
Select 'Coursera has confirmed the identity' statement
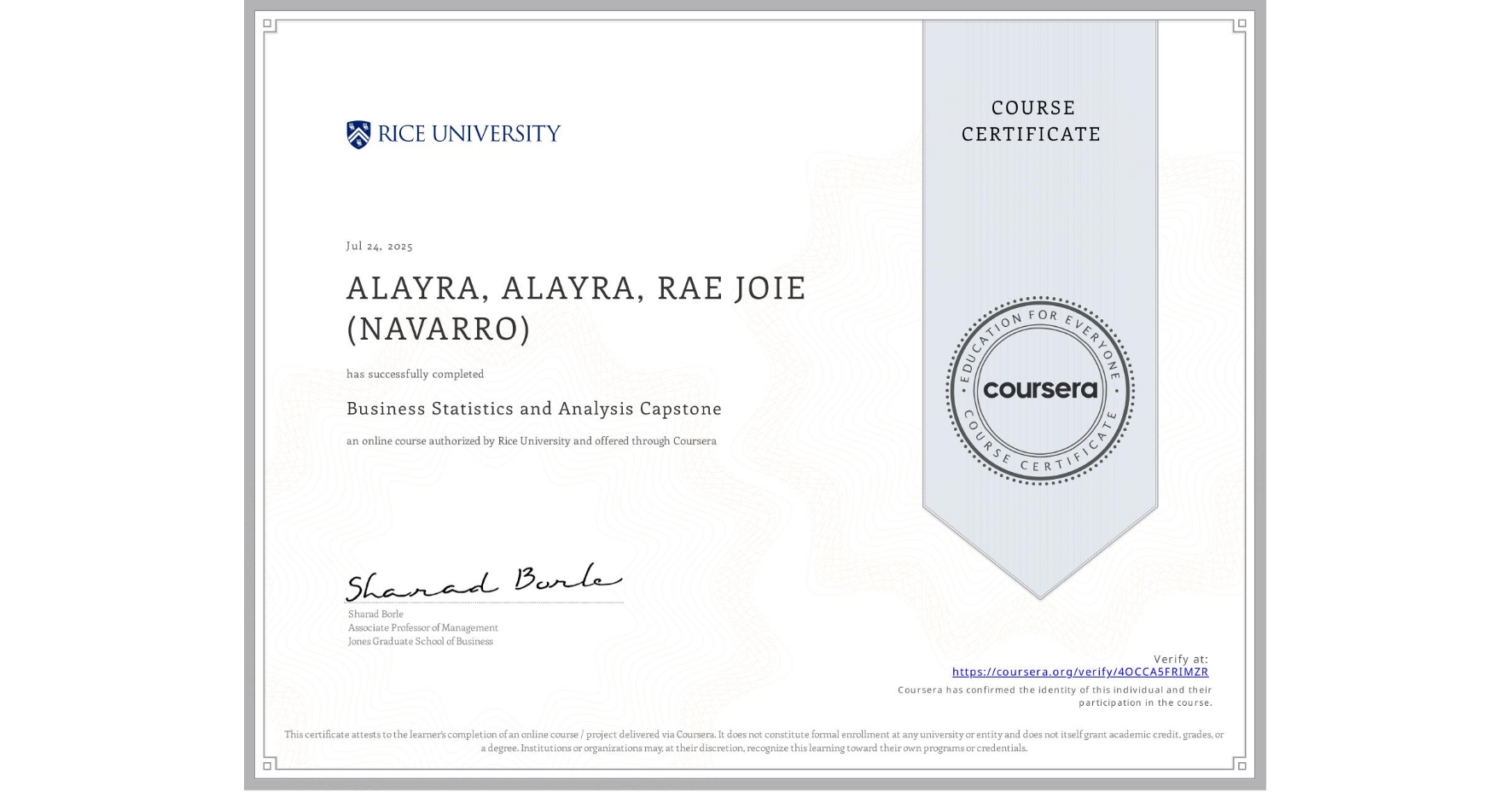click(1055, 696)
